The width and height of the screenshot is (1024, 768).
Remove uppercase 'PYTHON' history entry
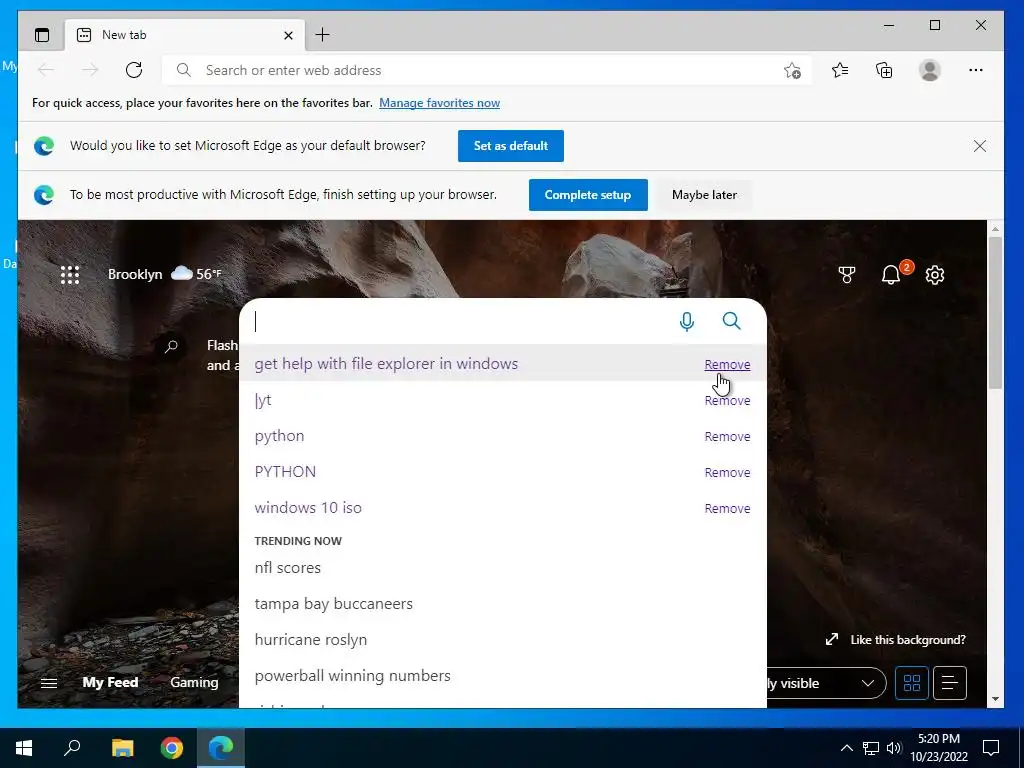pos(727,472)
